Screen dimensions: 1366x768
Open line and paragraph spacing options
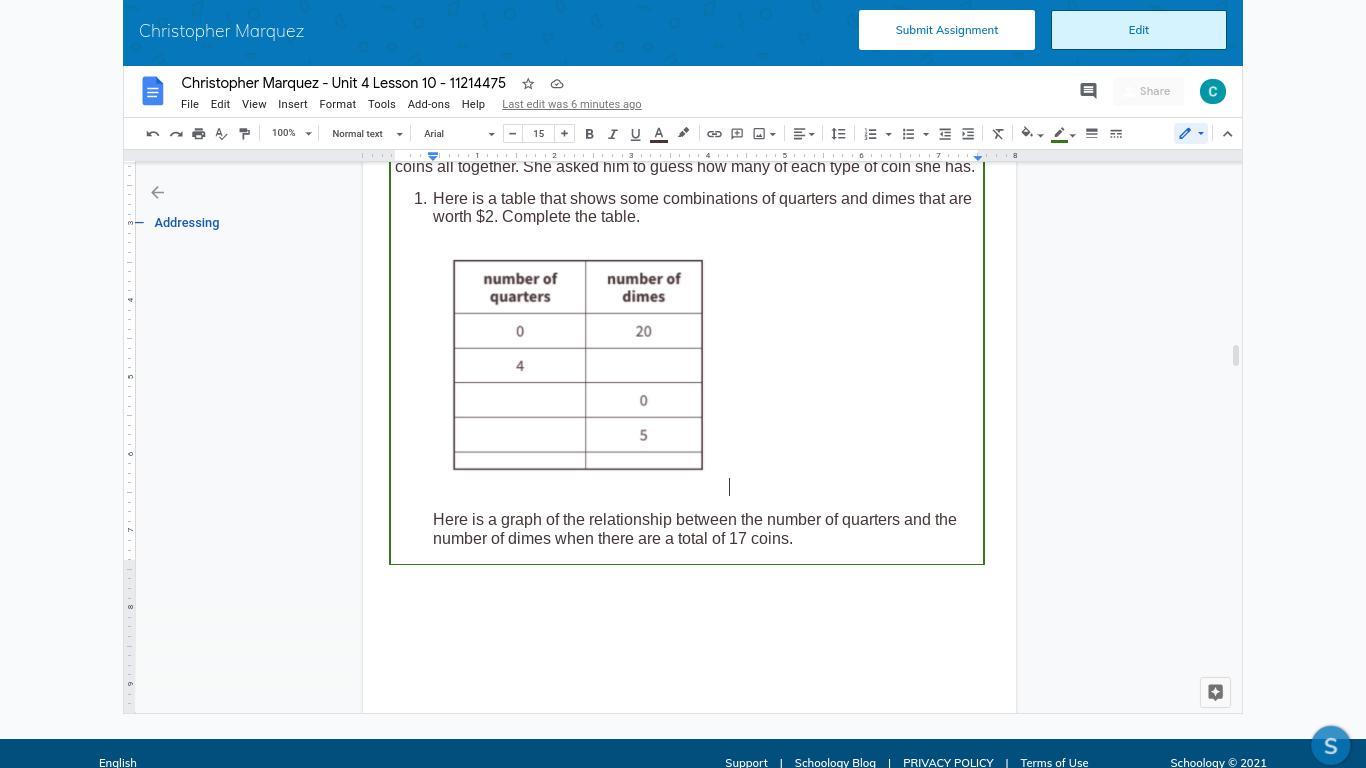839,134
